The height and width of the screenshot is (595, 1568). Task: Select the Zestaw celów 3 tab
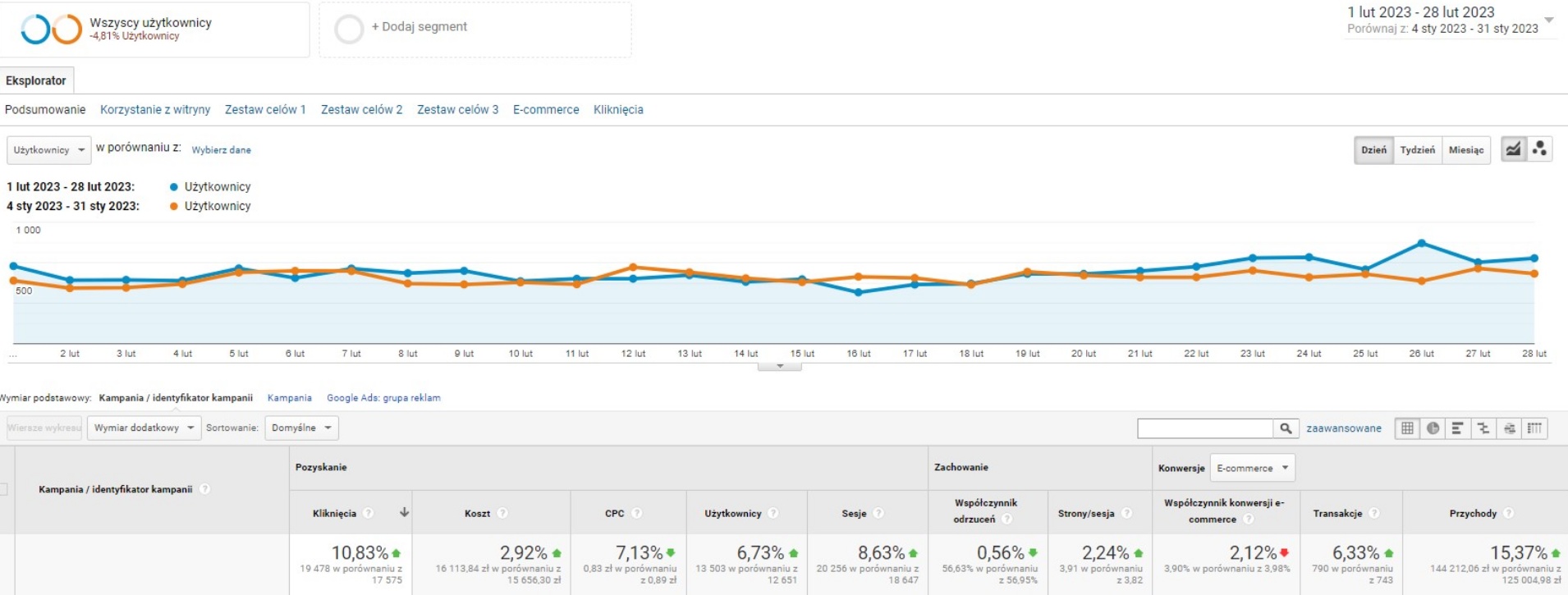coord(457,109)
